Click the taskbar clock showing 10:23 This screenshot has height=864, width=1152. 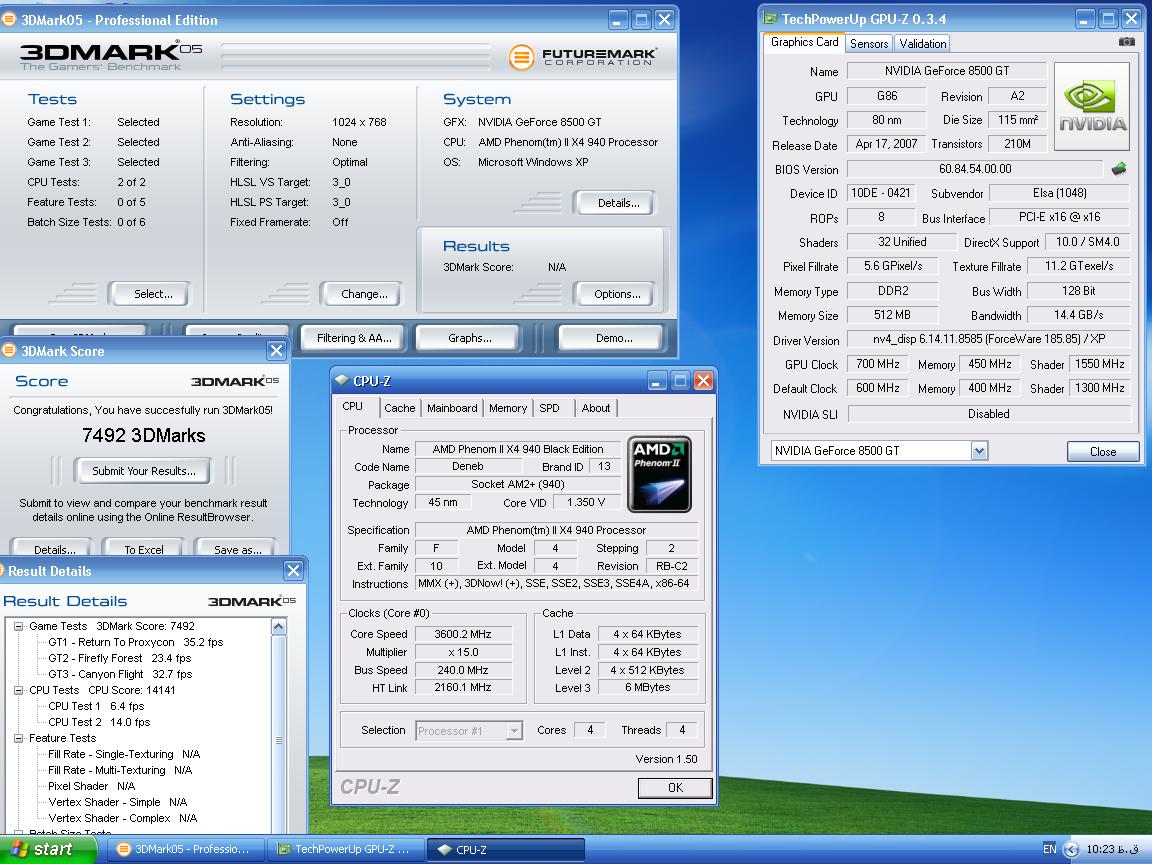tap(1112, 849)
